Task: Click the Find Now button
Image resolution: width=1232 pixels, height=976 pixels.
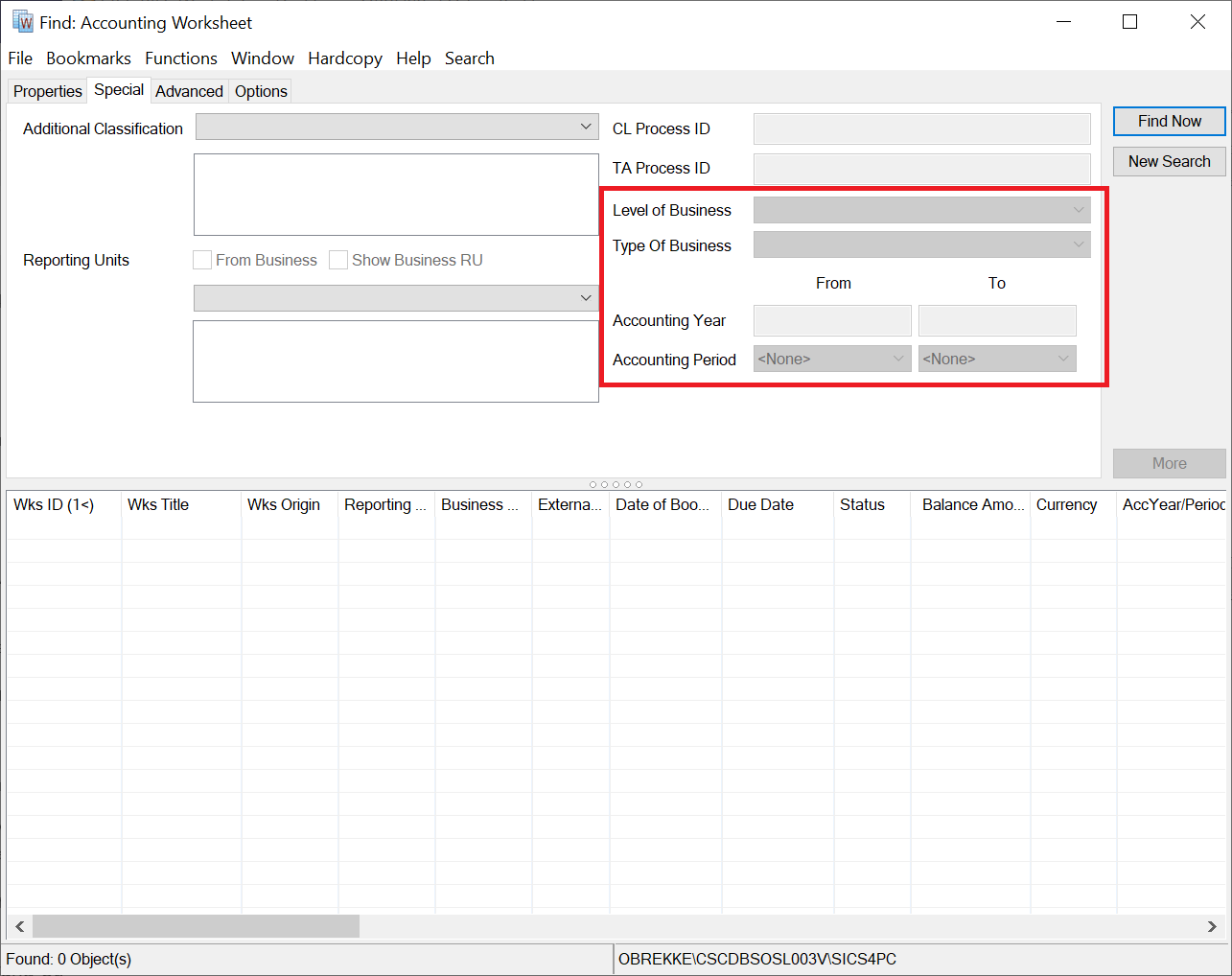Action: coord(1169,121)
